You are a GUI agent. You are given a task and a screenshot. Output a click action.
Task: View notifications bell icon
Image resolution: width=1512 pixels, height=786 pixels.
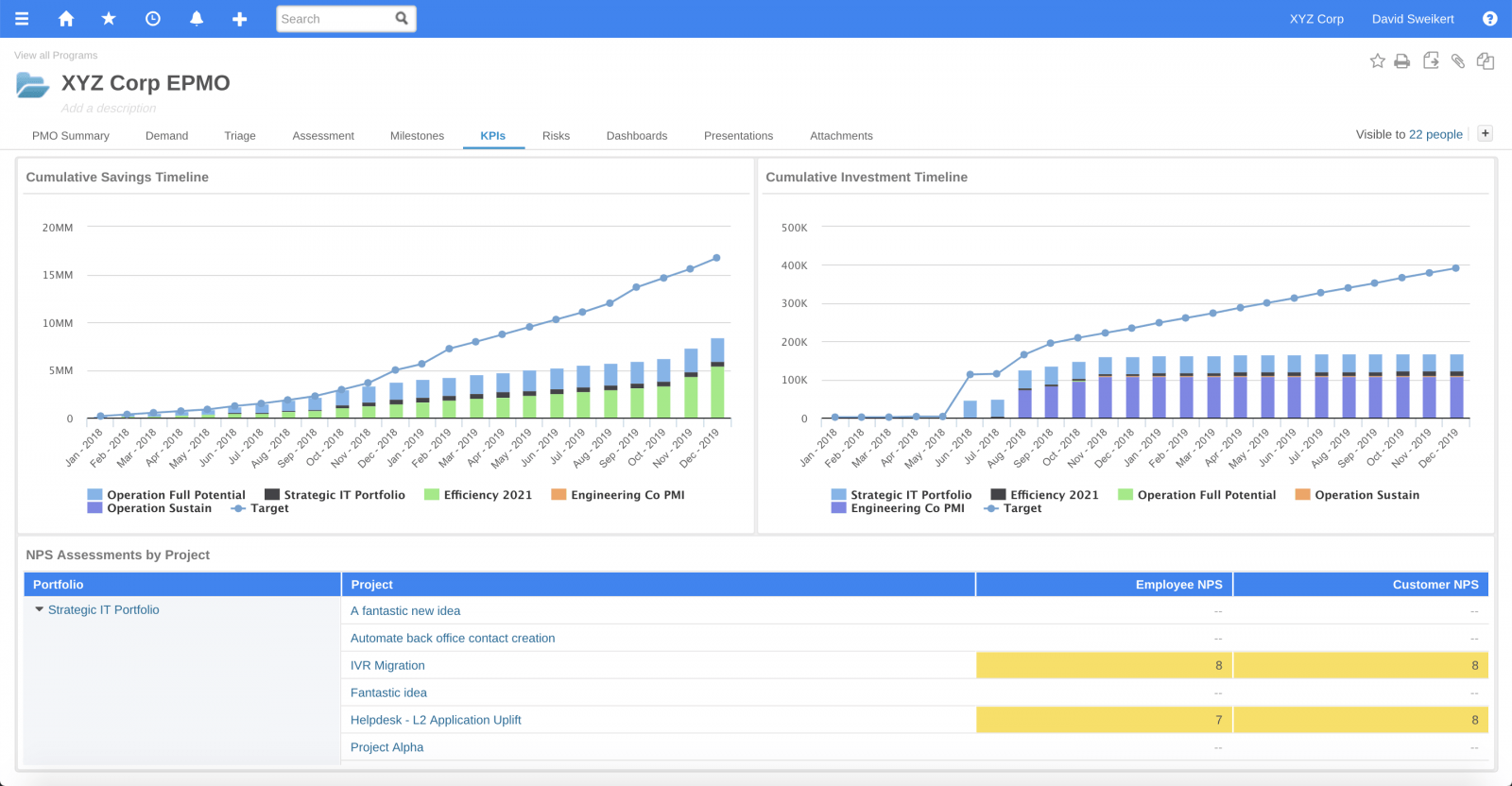(x=197, y=19)
